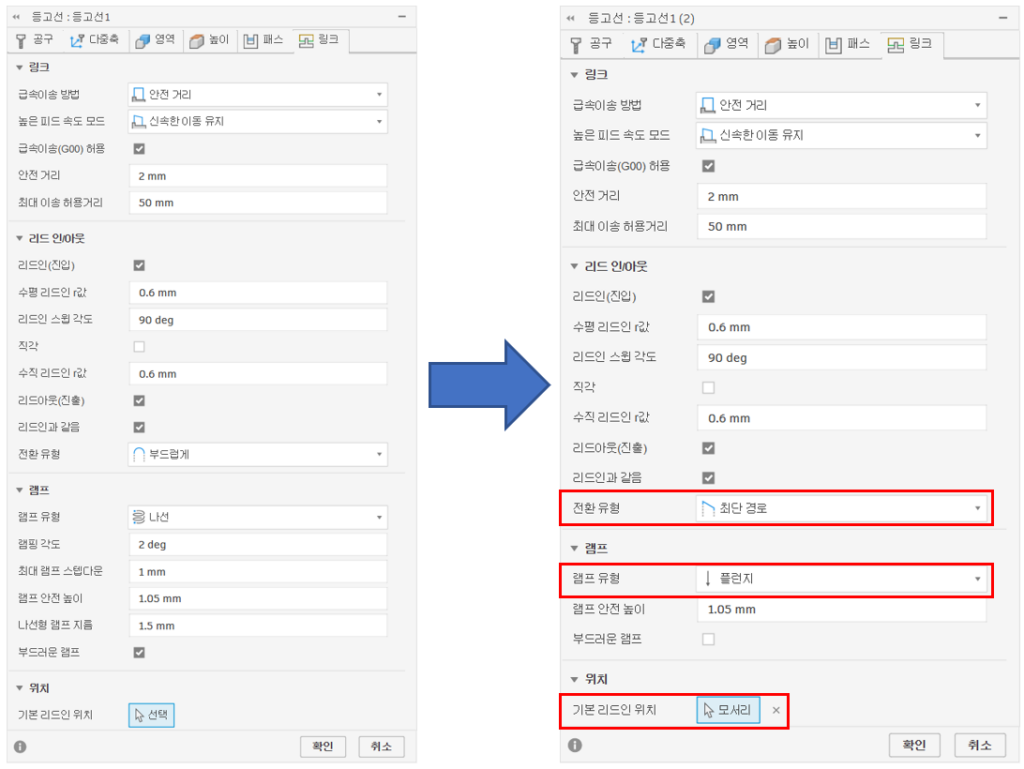
Task: Expand the 나선 램프 유형 dropdown
Action: coord(257,518)
